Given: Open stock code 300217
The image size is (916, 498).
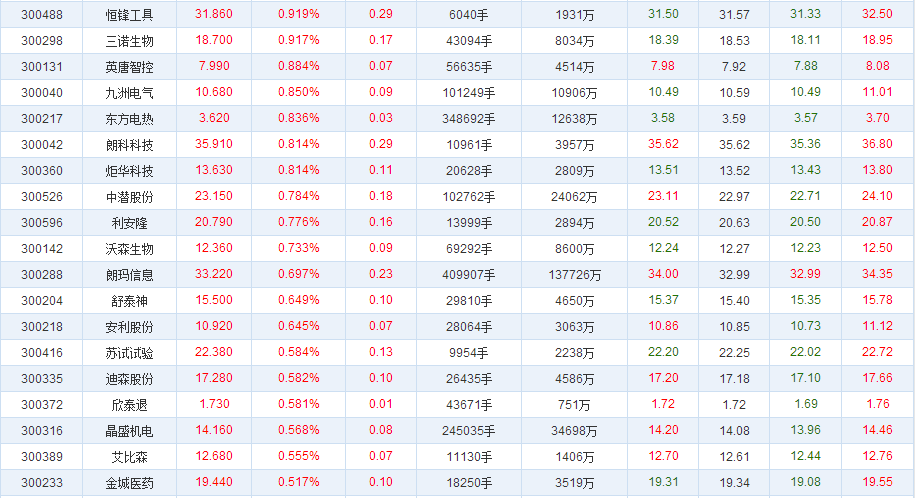Looking at the screenshot, I should [41, 119].
